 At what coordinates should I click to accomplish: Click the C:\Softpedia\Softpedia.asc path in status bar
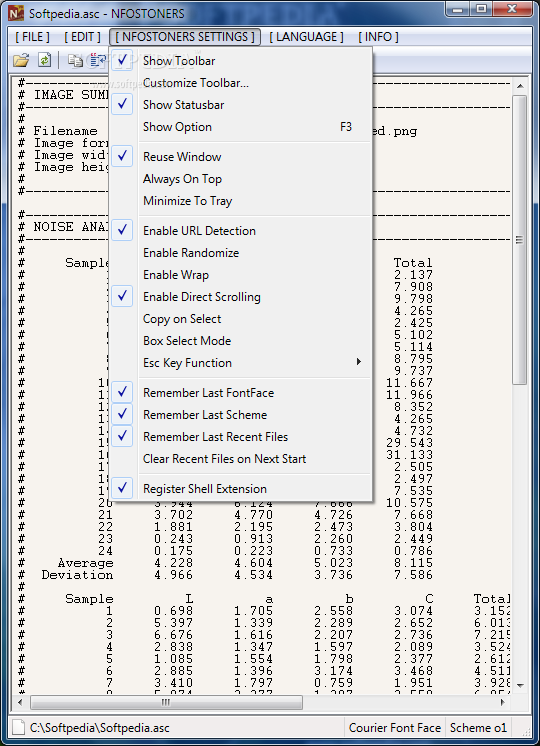[x=99, y=728]
